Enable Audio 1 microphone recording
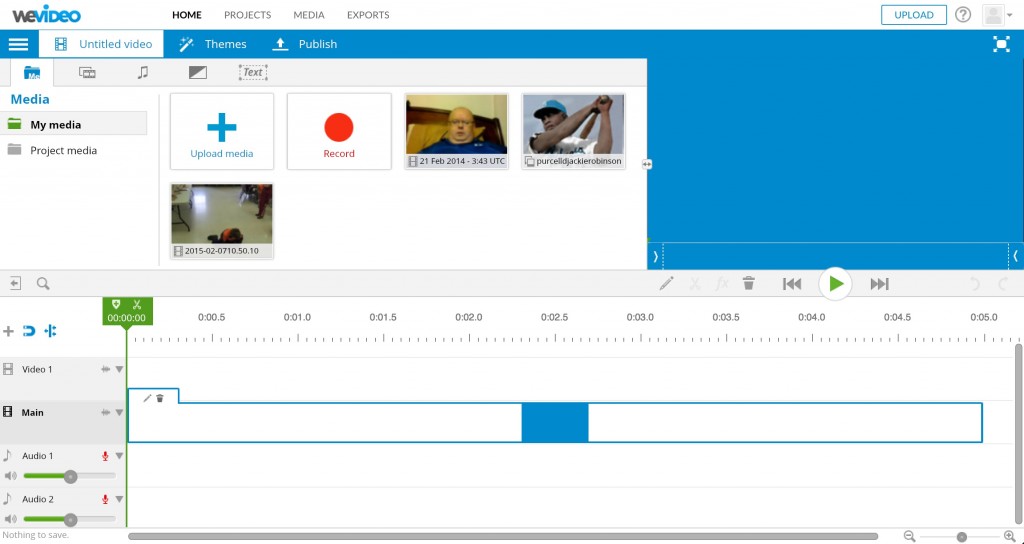1024x544 pixels. 105,456
